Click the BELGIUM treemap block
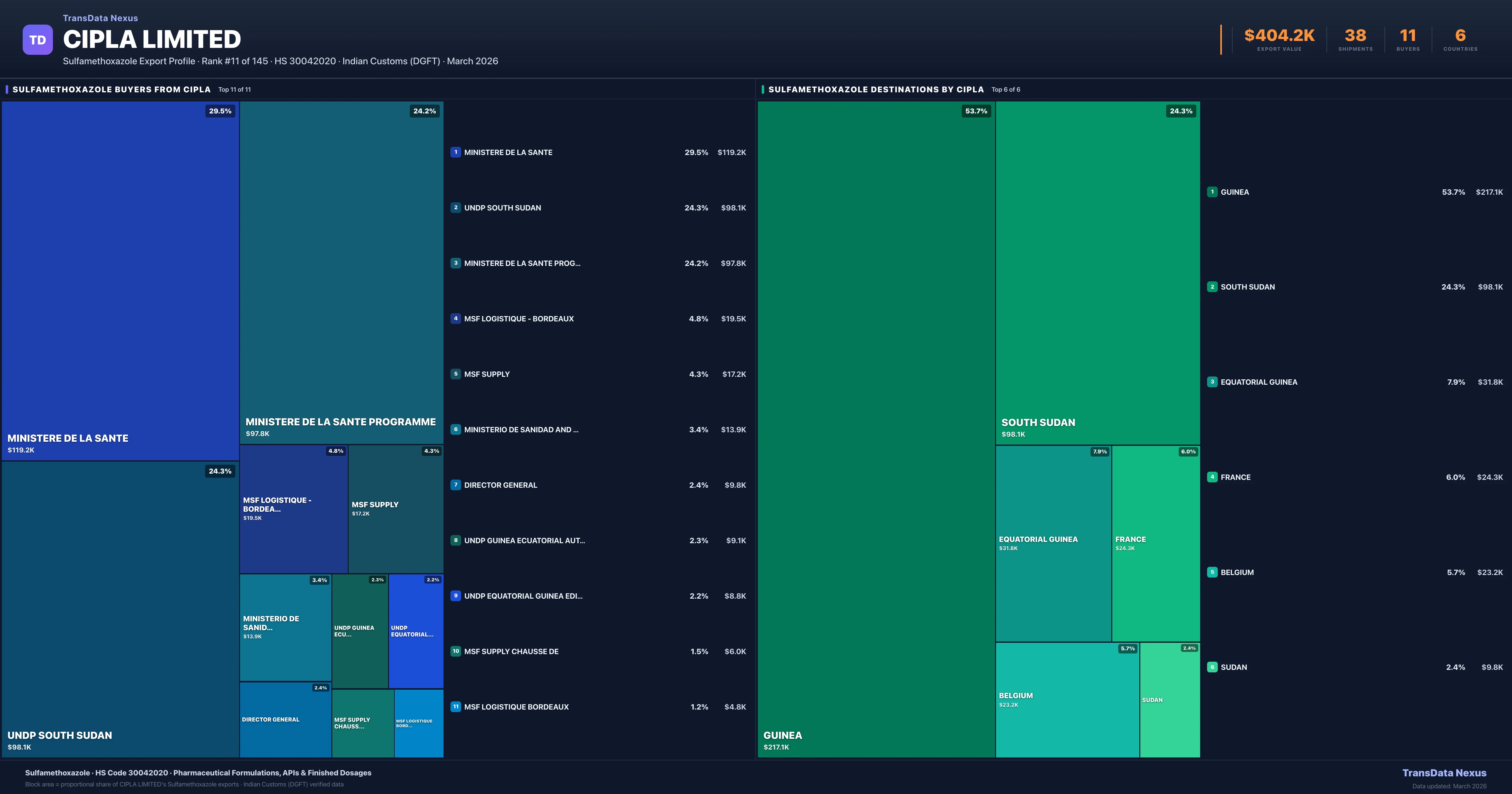 pyautogui.click(x=1067, y=699)
